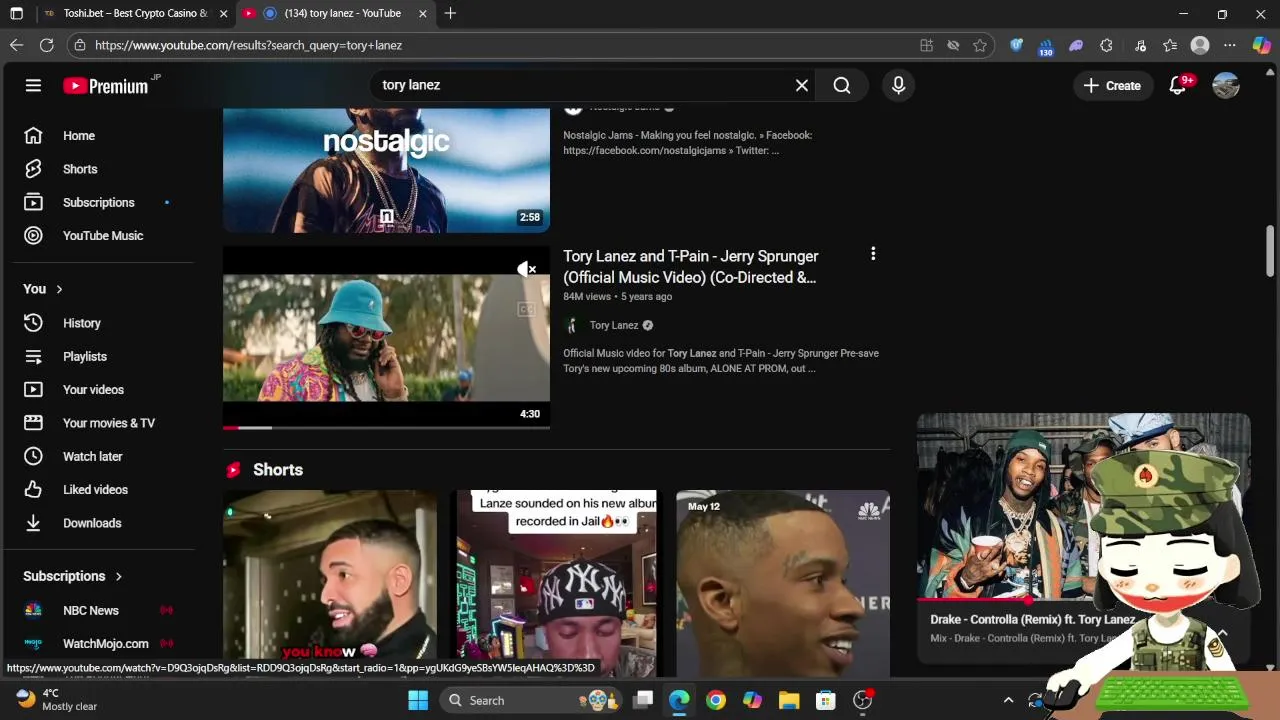Open the Jerry Sprunger video title

(x=690, y=267)
